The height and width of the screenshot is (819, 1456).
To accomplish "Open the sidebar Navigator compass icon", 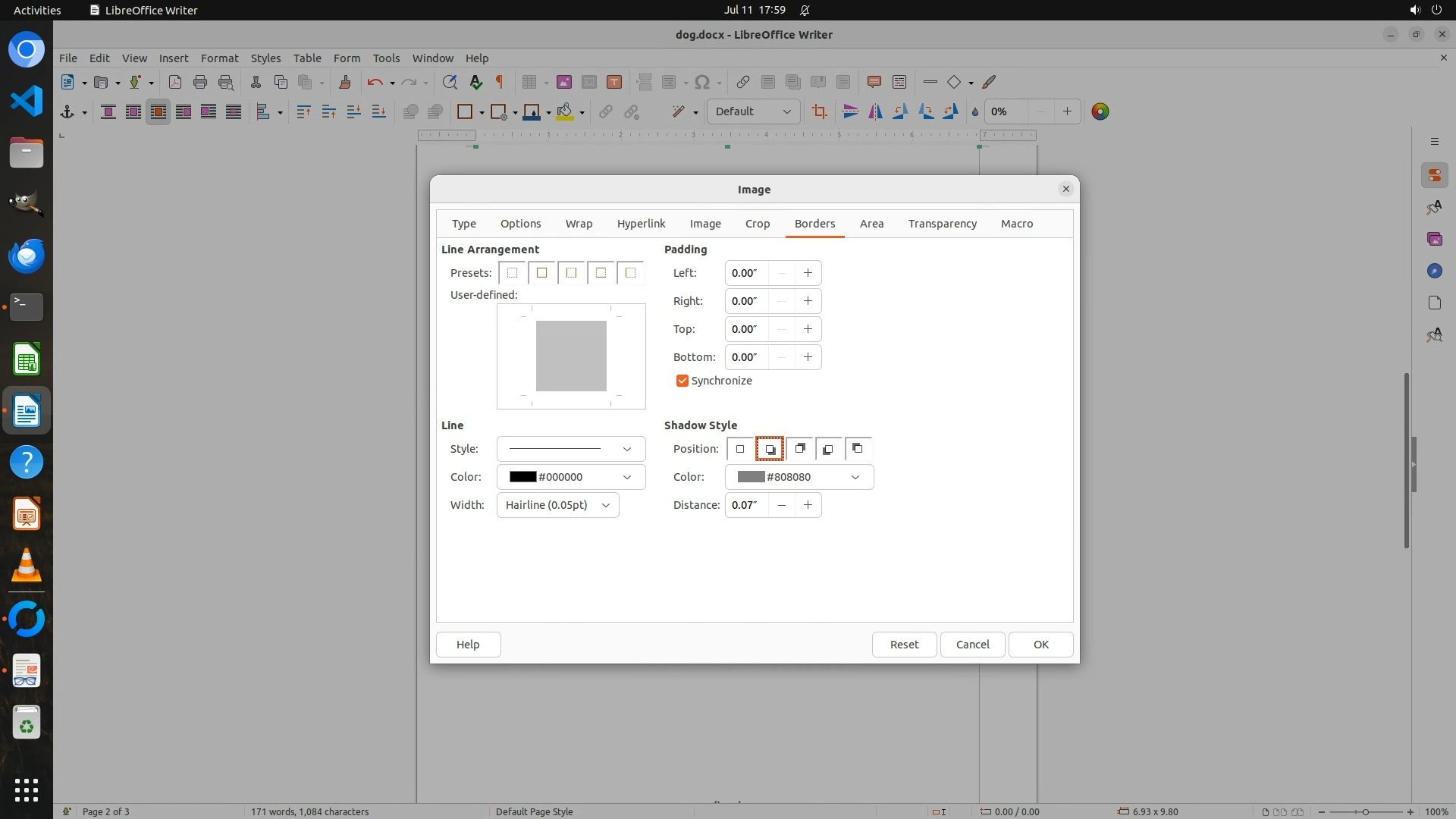I will (1434, 271).
